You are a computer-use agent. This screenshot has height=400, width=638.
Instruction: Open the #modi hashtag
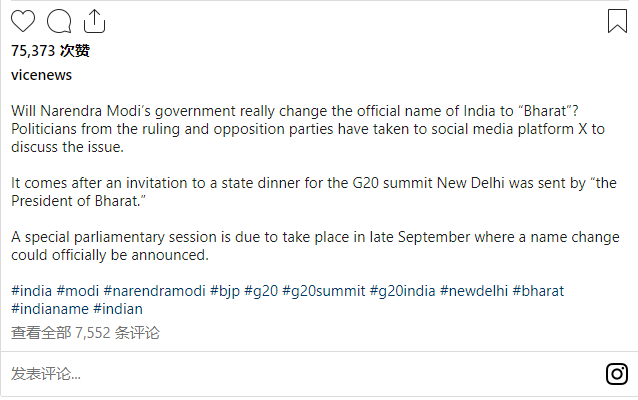[x=78, y=291]
